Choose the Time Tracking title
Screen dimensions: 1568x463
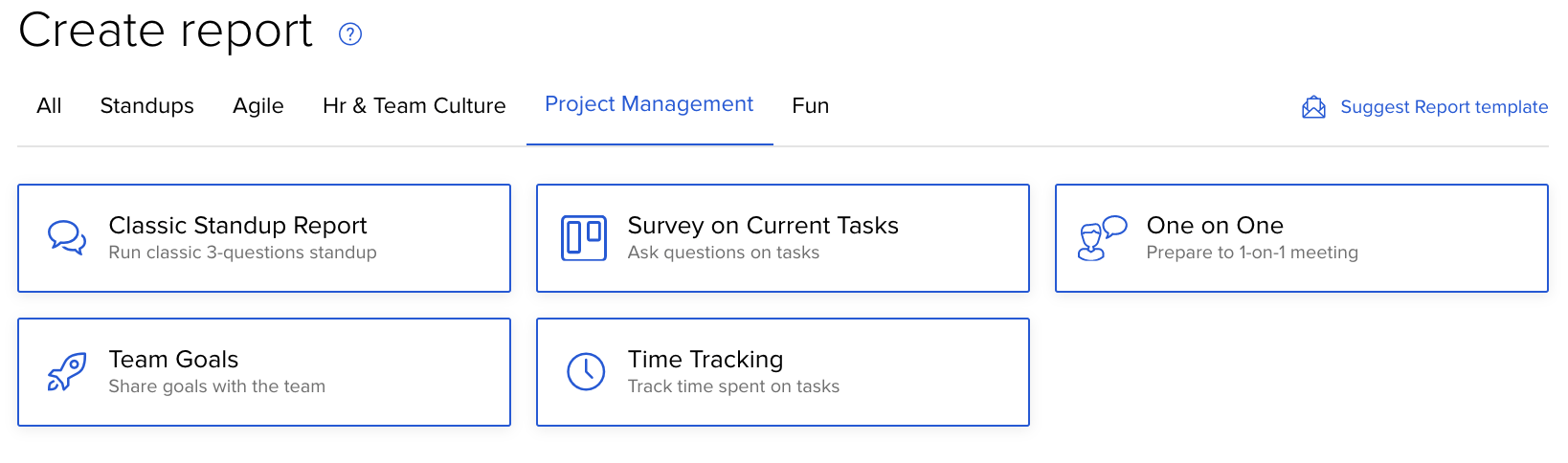tap(706, 359)
